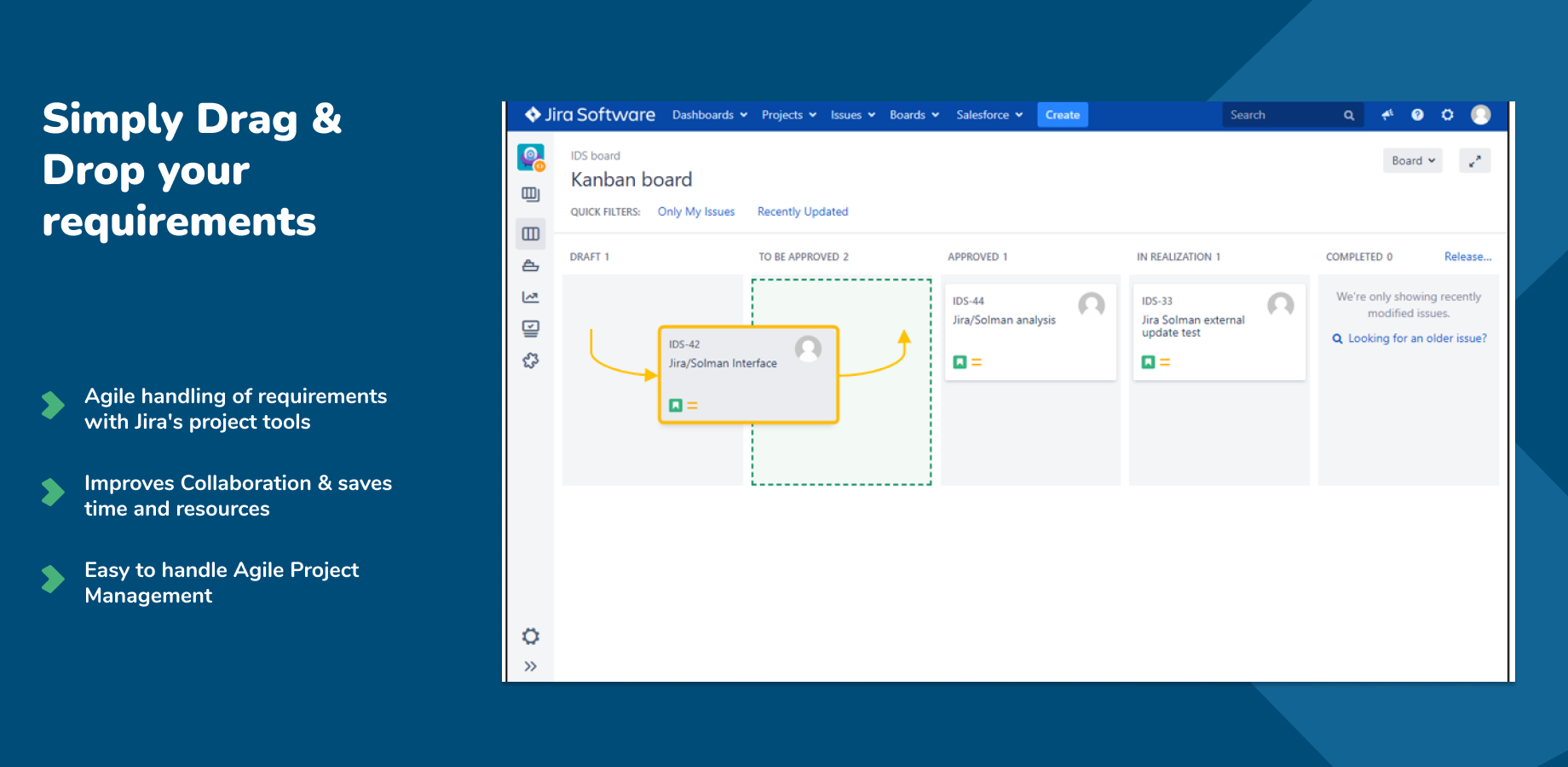Select the Jira/Solman Interface card text

[x=723, y=363]
